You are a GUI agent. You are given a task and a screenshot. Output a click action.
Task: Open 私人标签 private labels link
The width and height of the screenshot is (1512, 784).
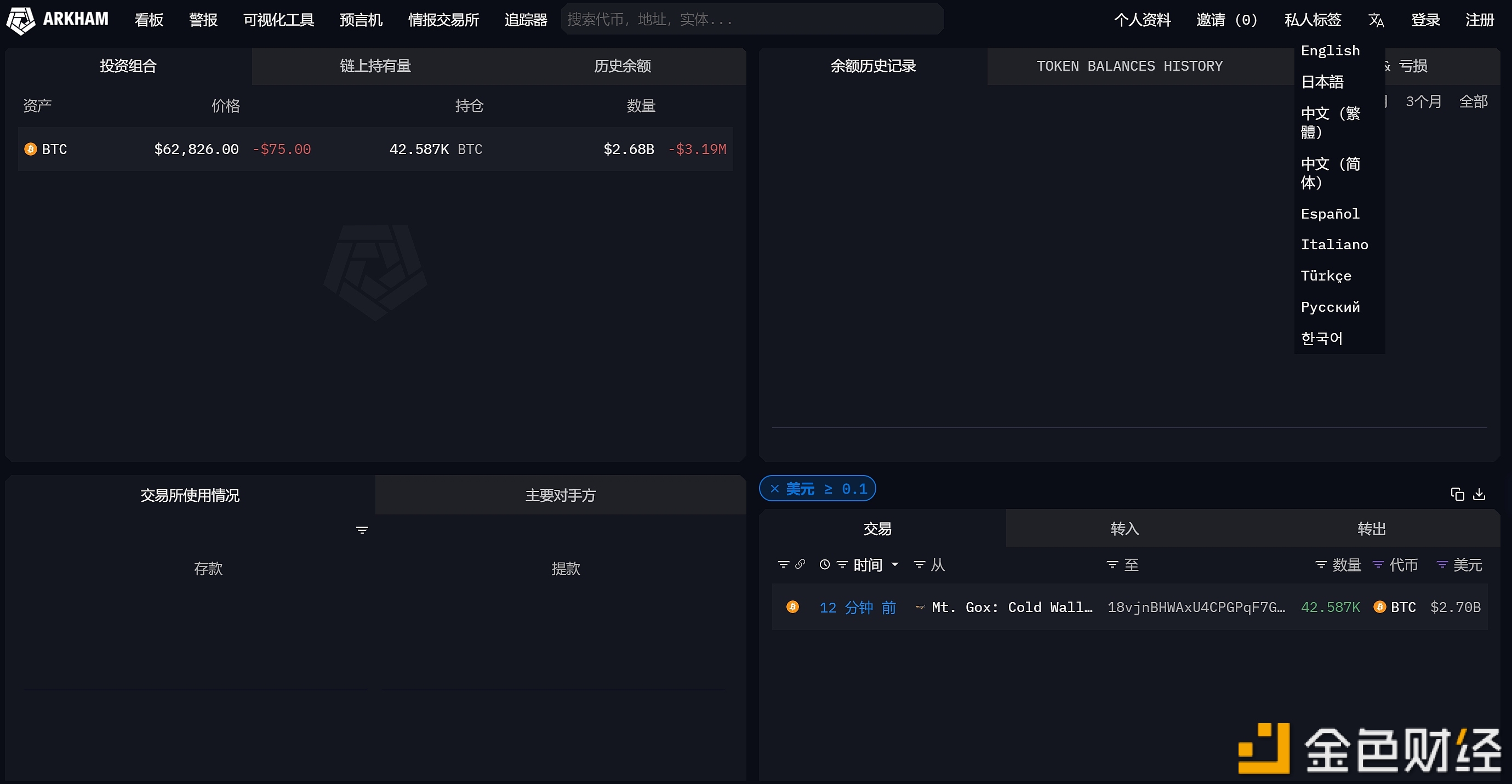click(1313, 20)
